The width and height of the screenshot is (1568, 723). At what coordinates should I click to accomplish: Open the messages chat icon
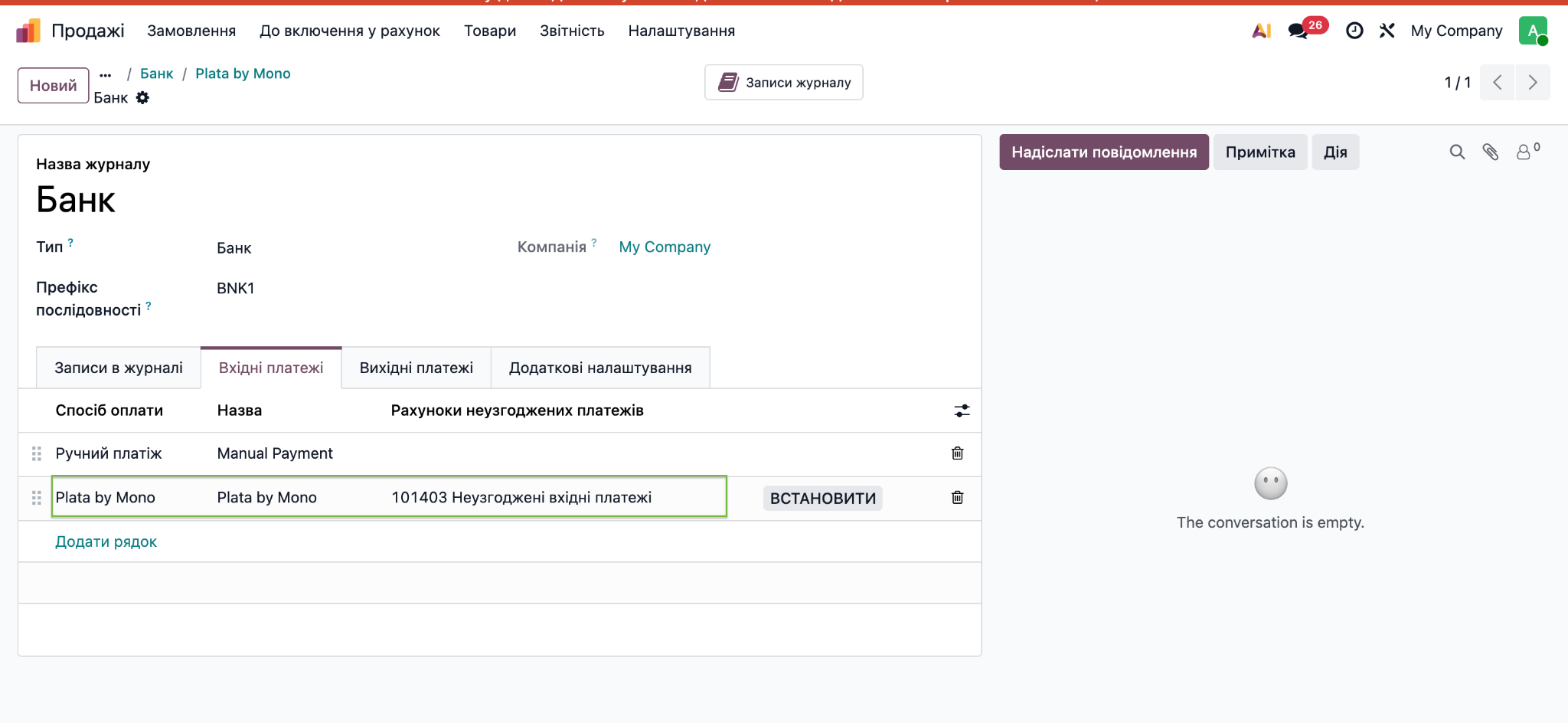[x=1298, y=31]
